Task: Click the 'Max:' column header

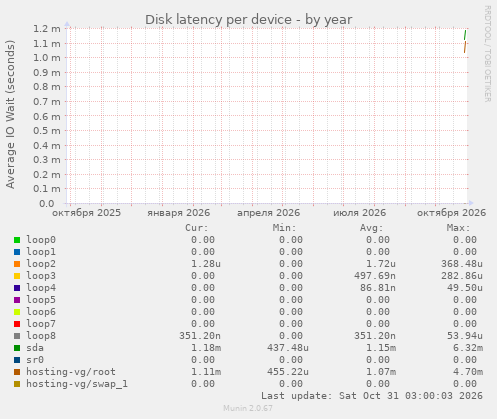Action: click(x=458, y=228)
